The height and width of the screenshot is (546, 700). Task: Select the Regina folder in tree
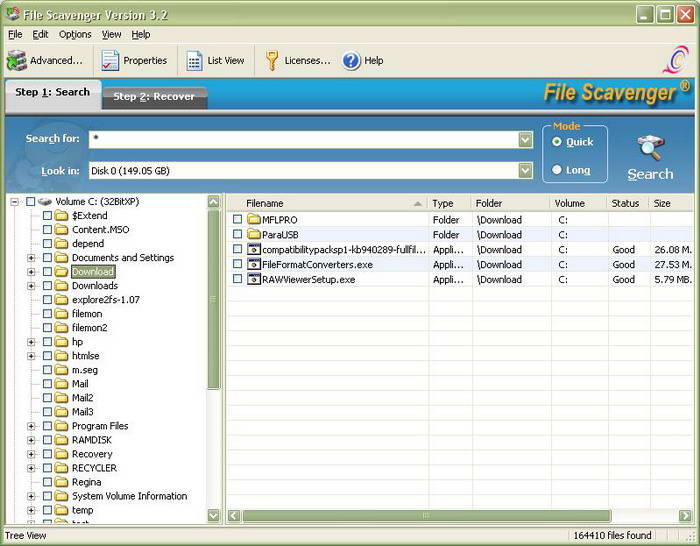(86, 482)
